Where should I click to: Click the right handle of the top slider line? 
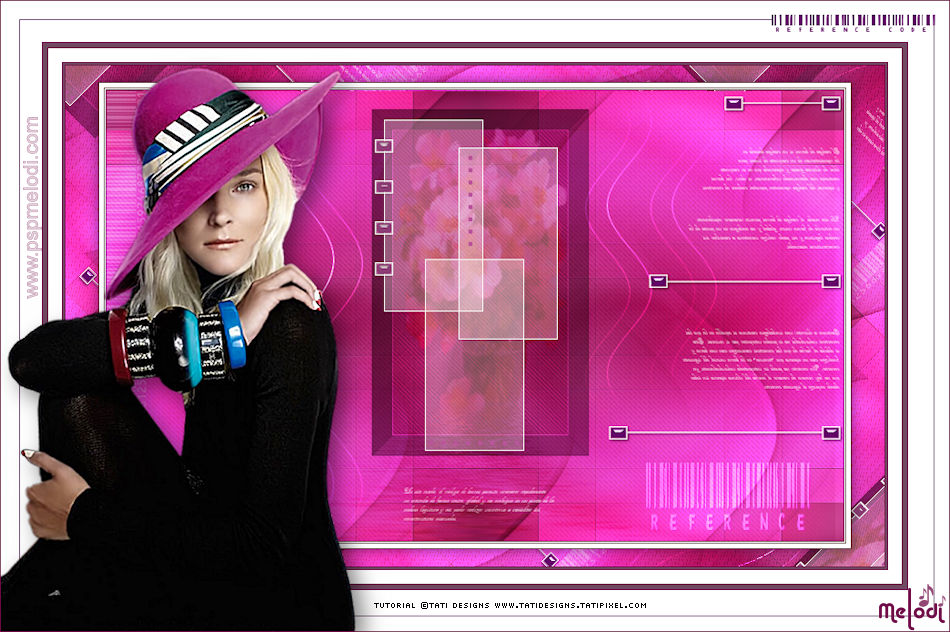pos(831,103)
